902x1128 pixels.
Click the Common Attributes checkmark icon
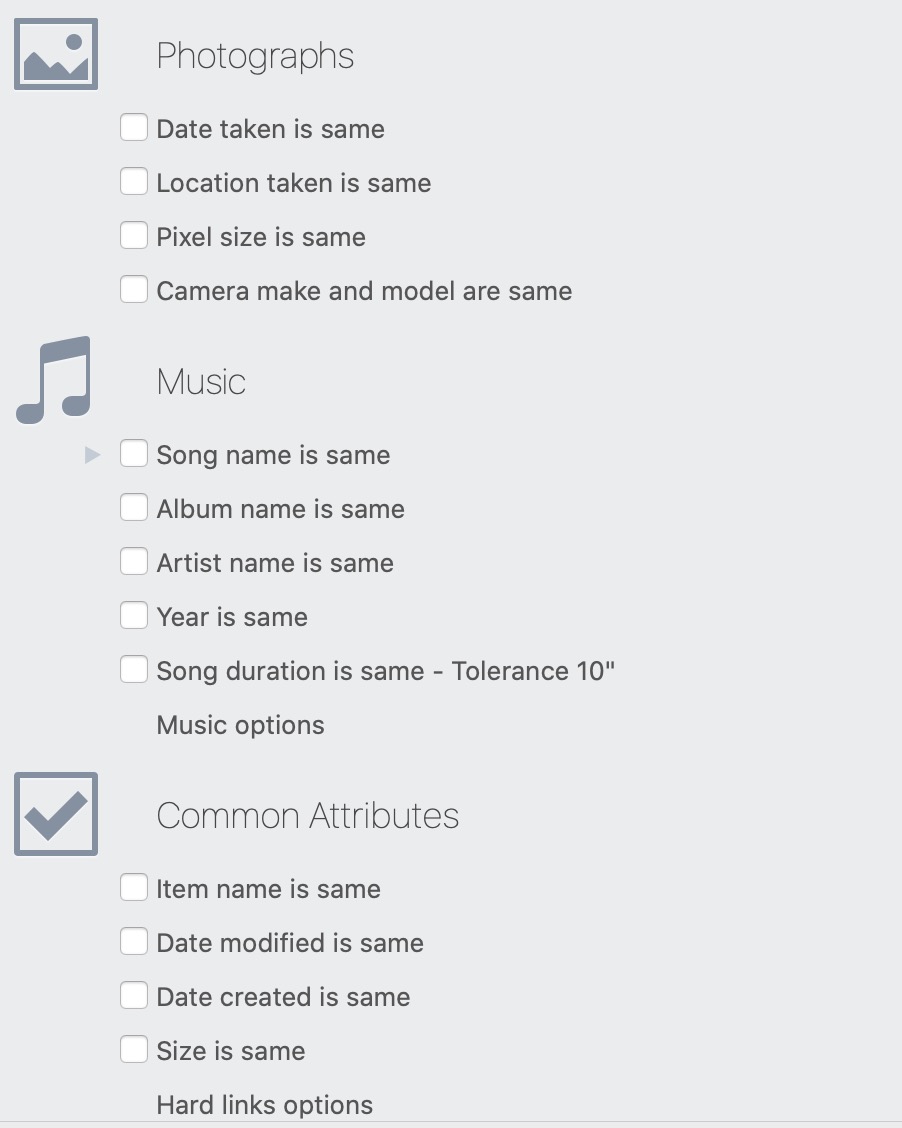(56, 814)
